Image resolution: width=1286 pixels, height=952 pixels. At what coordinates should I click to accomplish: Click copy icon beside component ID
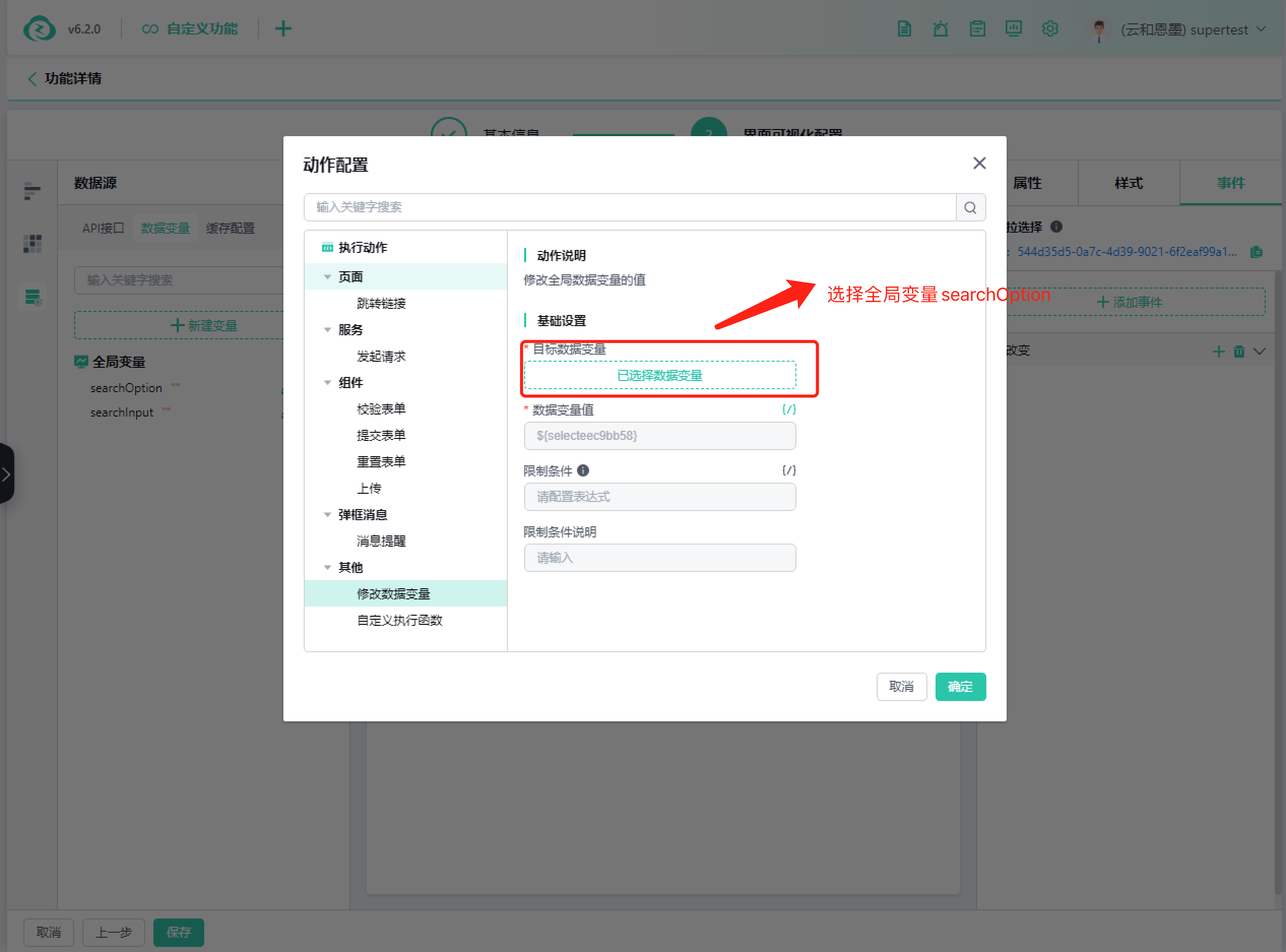pyautogui.click(x=1257, y=252)
